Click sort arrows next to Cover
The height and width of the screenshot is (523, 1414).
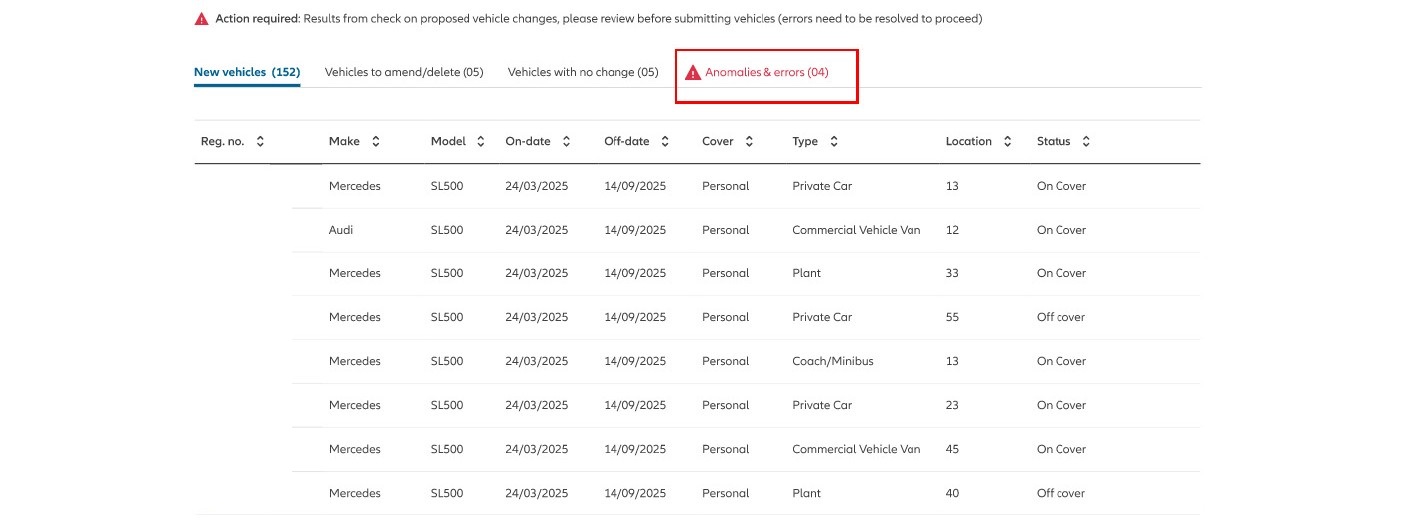click(749, 142)
